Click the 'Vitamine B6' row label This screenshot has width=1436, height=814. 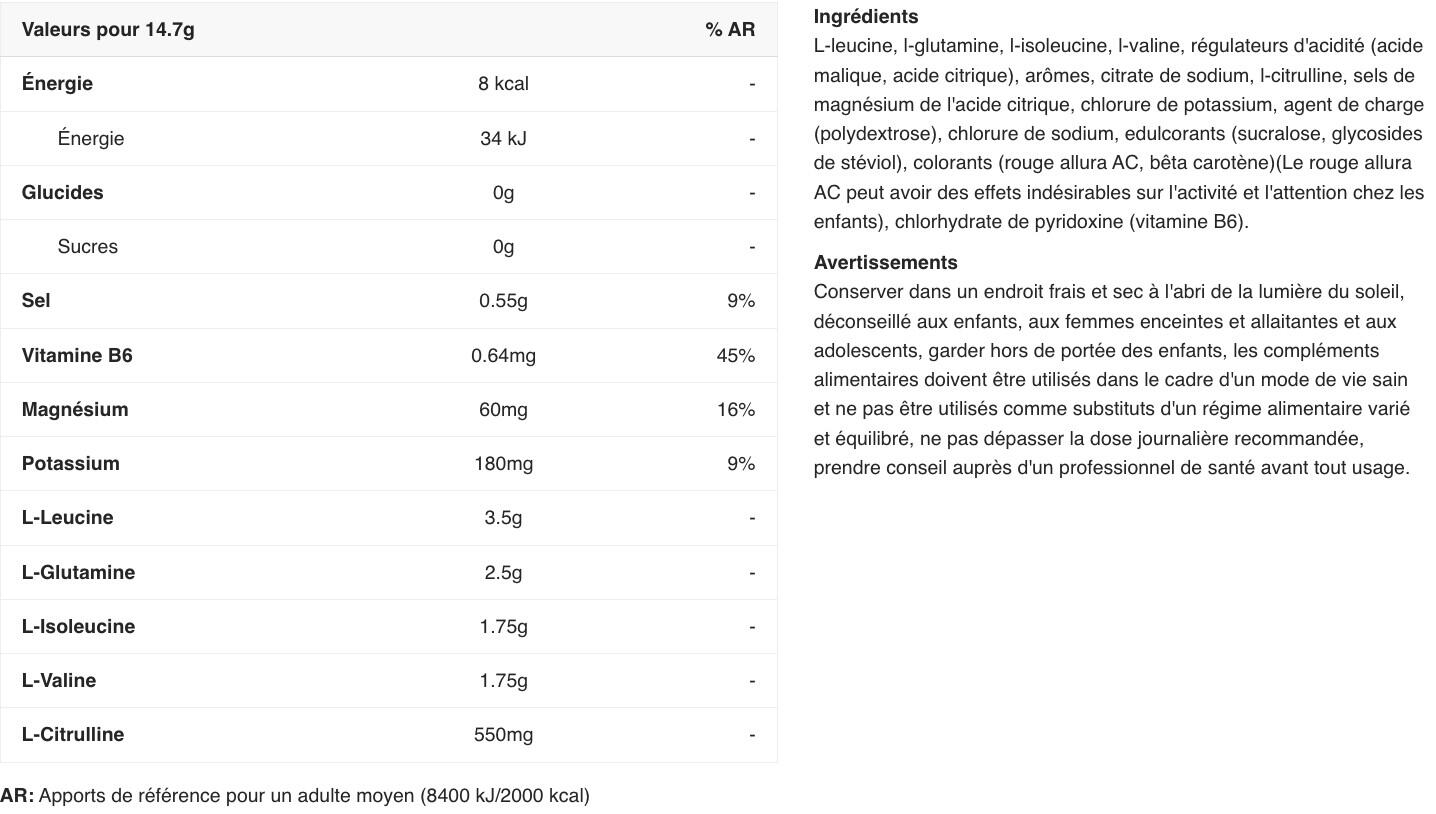point(77,356)
